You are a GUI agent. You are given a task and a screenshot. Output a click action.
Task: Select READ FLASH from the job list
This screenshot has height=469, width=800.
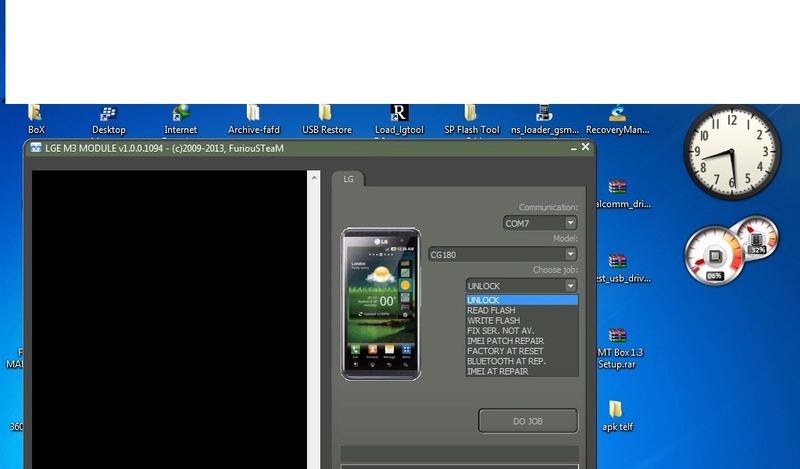tap(522, 310)
